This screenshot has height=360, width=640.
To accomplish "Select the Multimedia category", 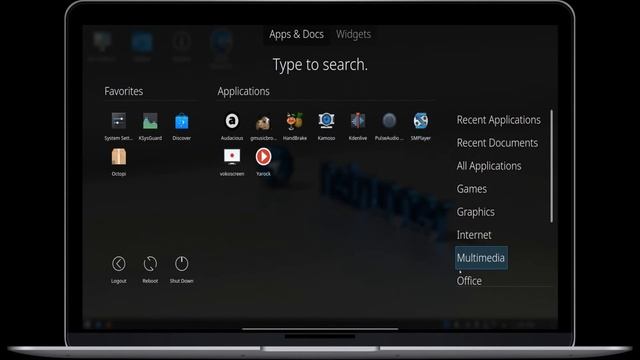I will (481, 258).
